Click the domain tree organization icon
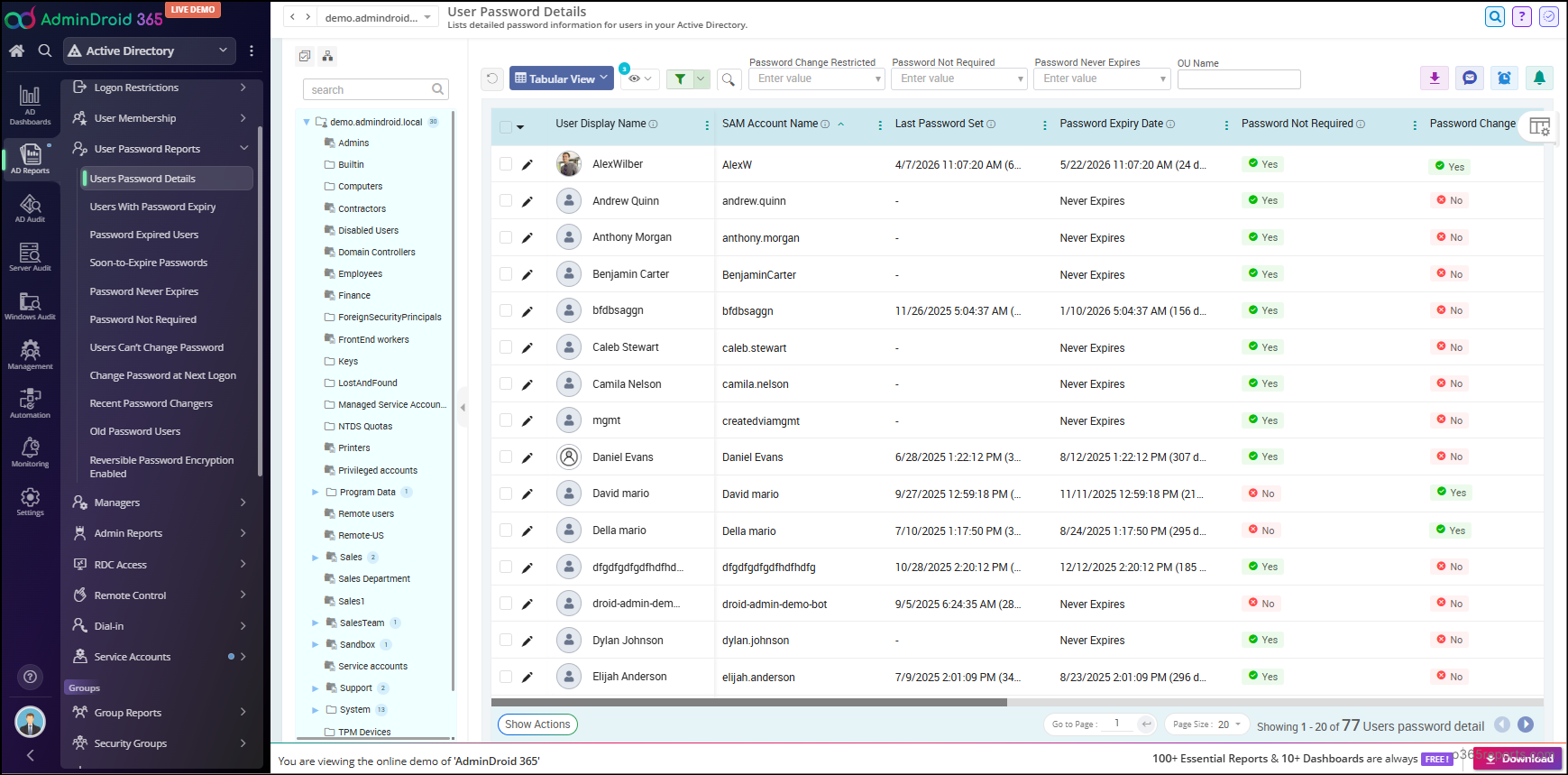The image size is (1568, 775). pyautogui.click(x=327, y=56)
